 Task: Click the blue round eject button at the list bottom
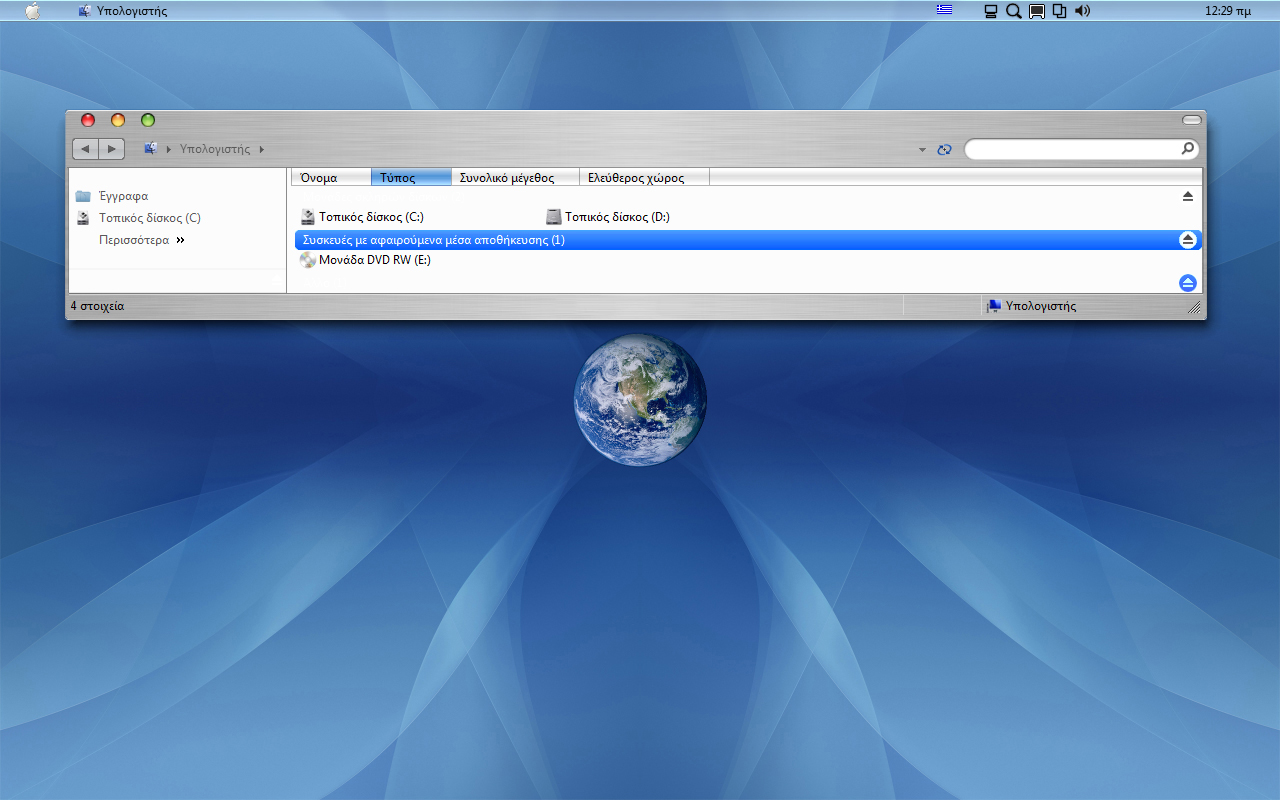(1188, 283)
